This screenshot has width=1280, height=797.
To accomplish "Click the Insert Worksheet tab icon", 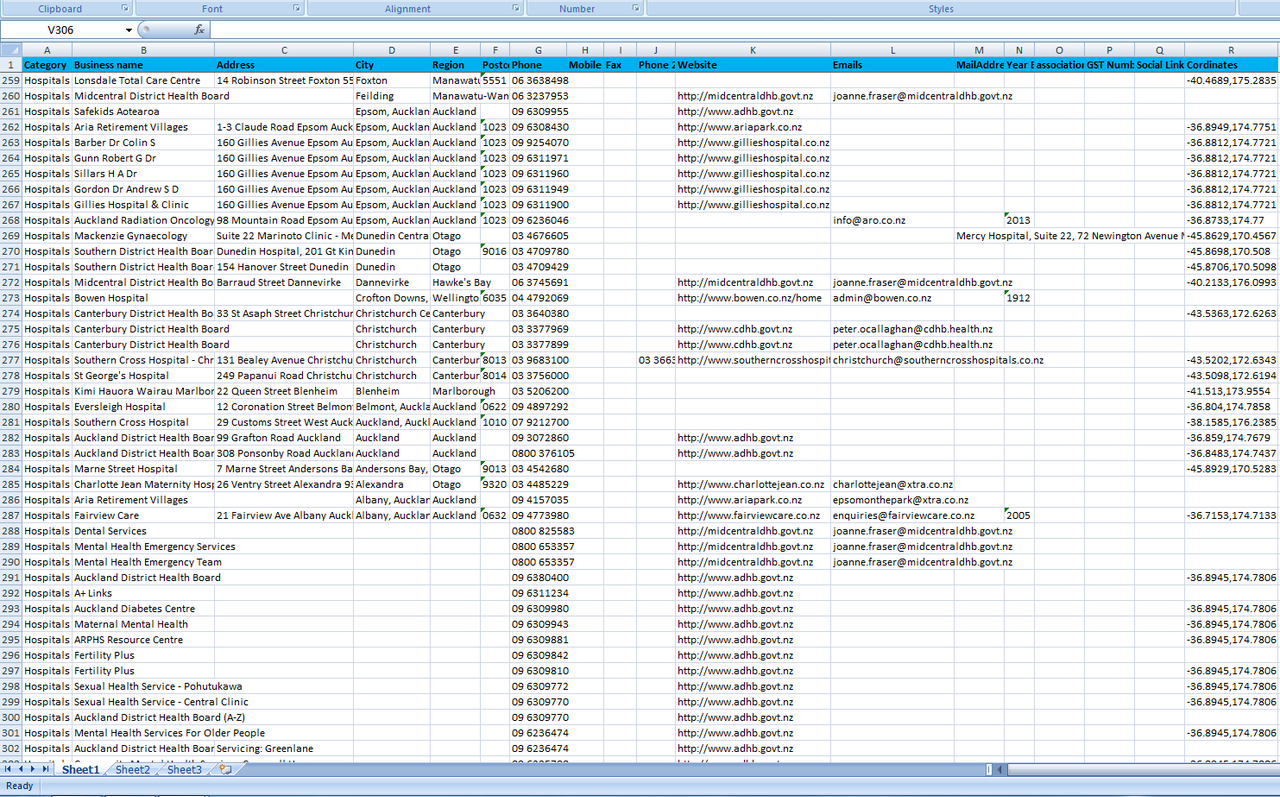I will click(x=225, y=769).
